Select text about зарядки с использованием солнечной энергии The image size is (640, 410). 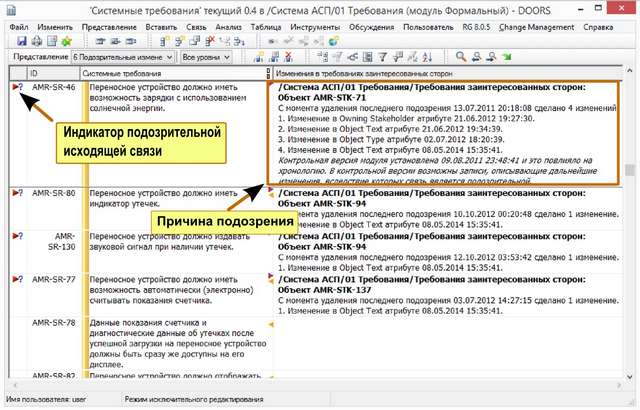coord(168,98)
